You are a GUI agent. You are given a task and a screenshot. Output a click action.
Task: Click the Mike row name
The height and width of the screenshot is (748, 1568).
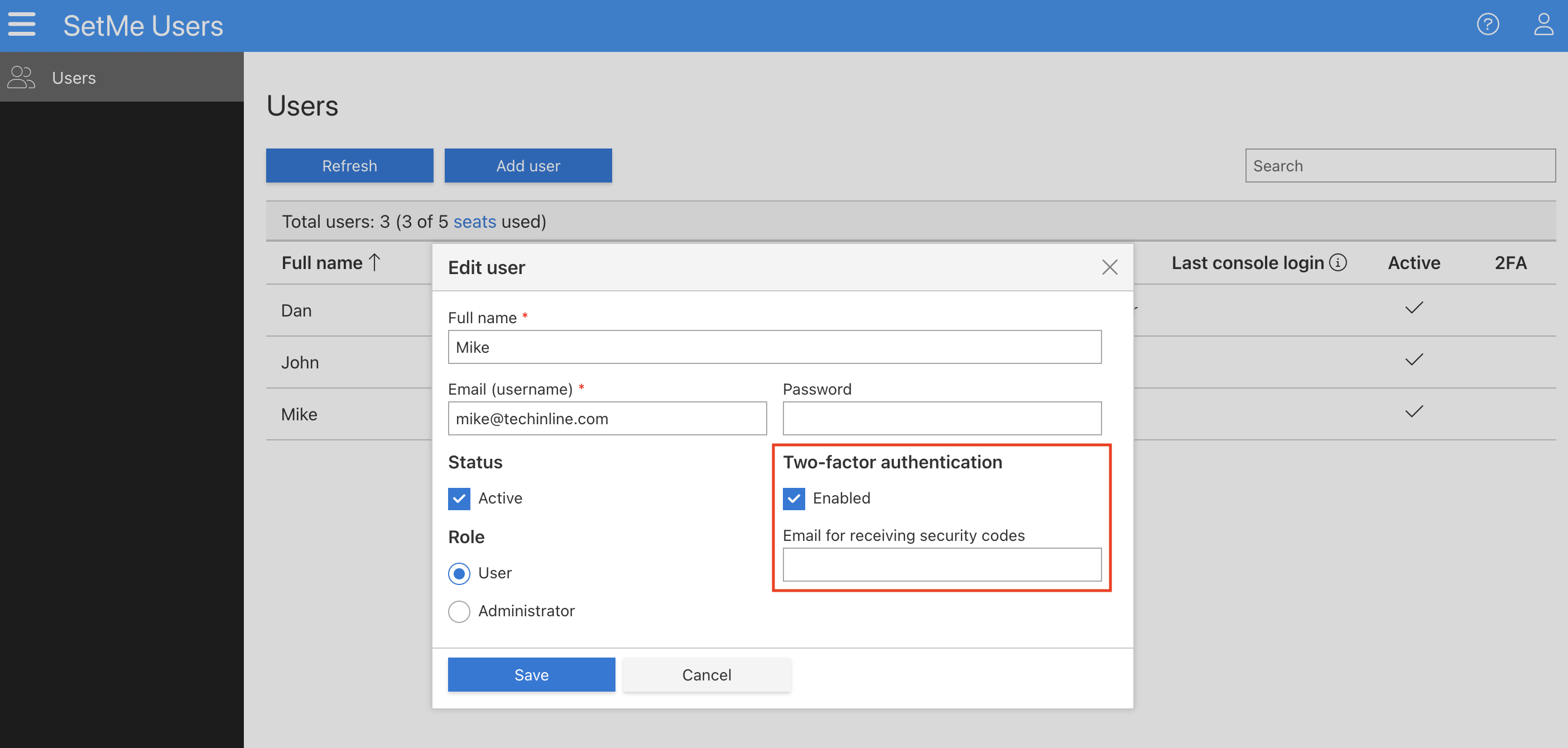tap(299, 414)
